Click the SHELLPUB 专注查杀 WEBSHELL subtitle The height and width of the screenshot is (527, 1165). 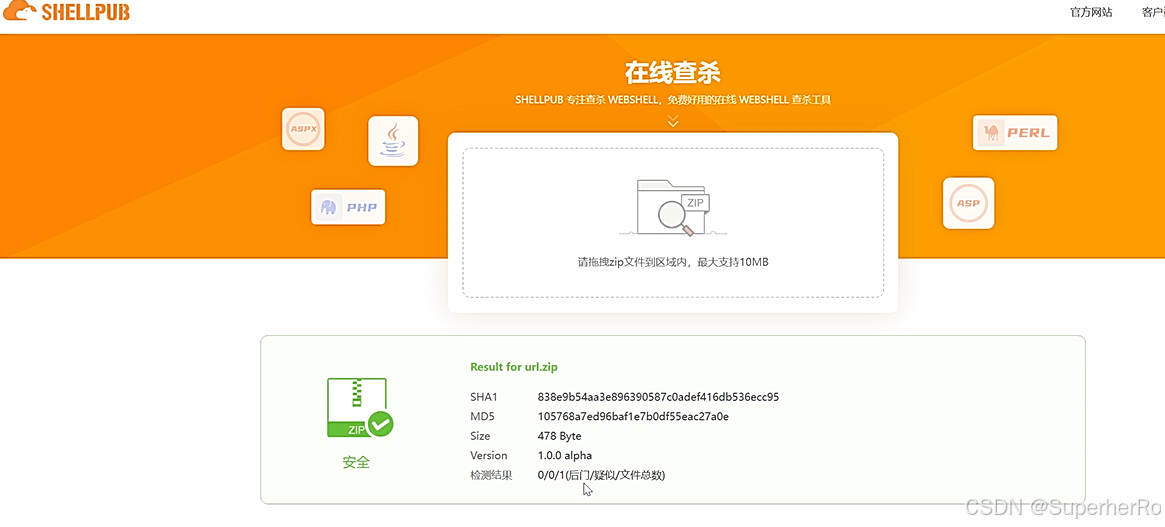pos(673,100)
